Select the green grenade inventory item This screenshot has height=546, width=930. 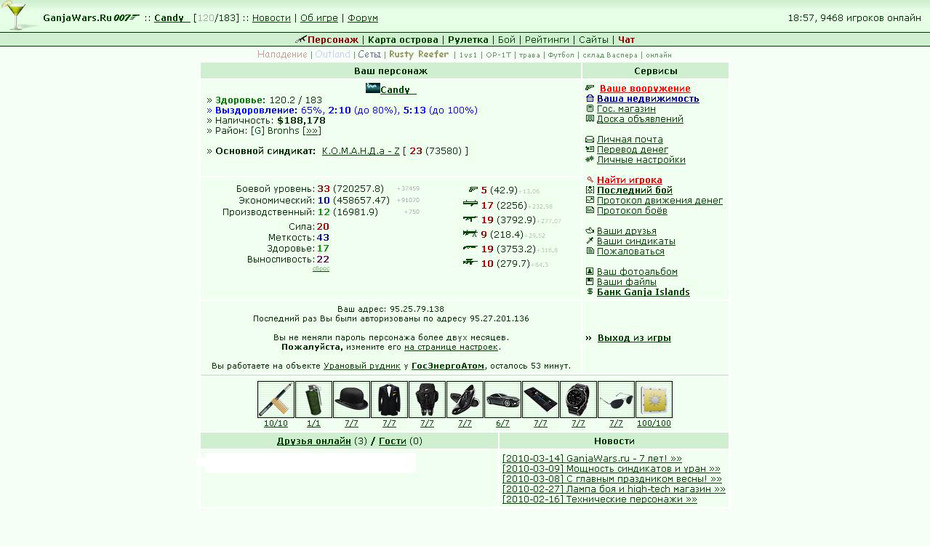coord(314,400)
